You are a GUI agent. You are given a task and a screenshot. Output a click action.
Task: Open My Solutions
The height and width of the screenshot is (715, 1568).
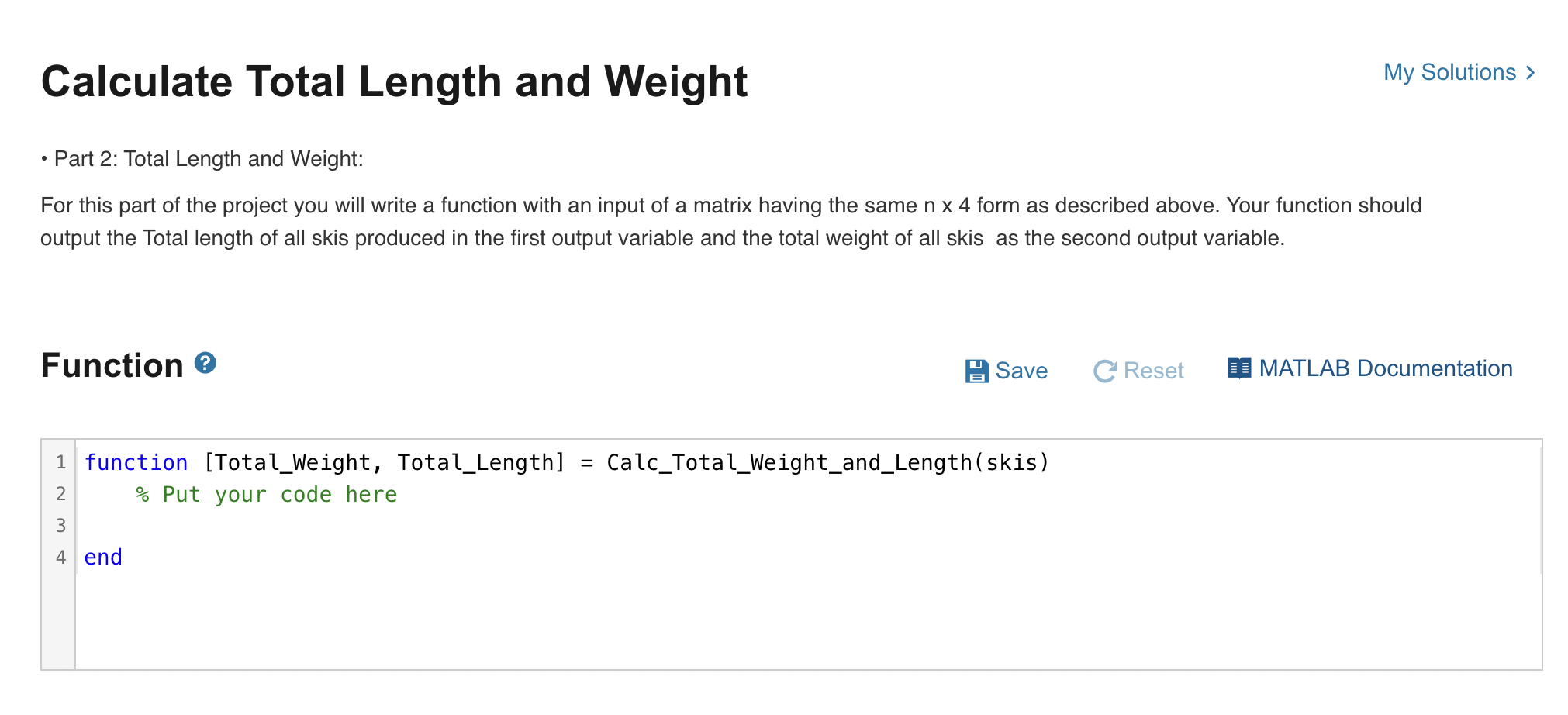click(x=1452, y=72)
